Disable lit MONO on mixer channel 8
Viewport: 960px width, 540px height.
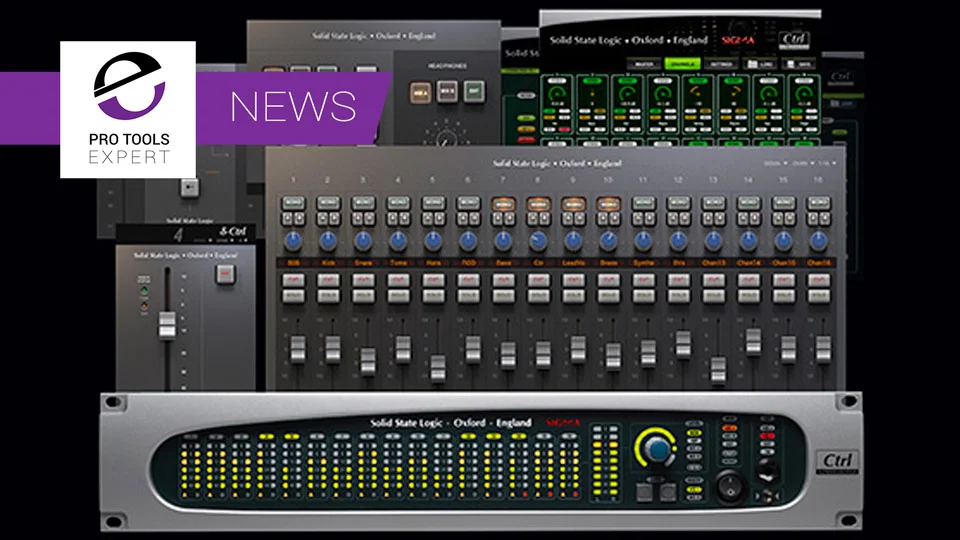click(538, 203)
